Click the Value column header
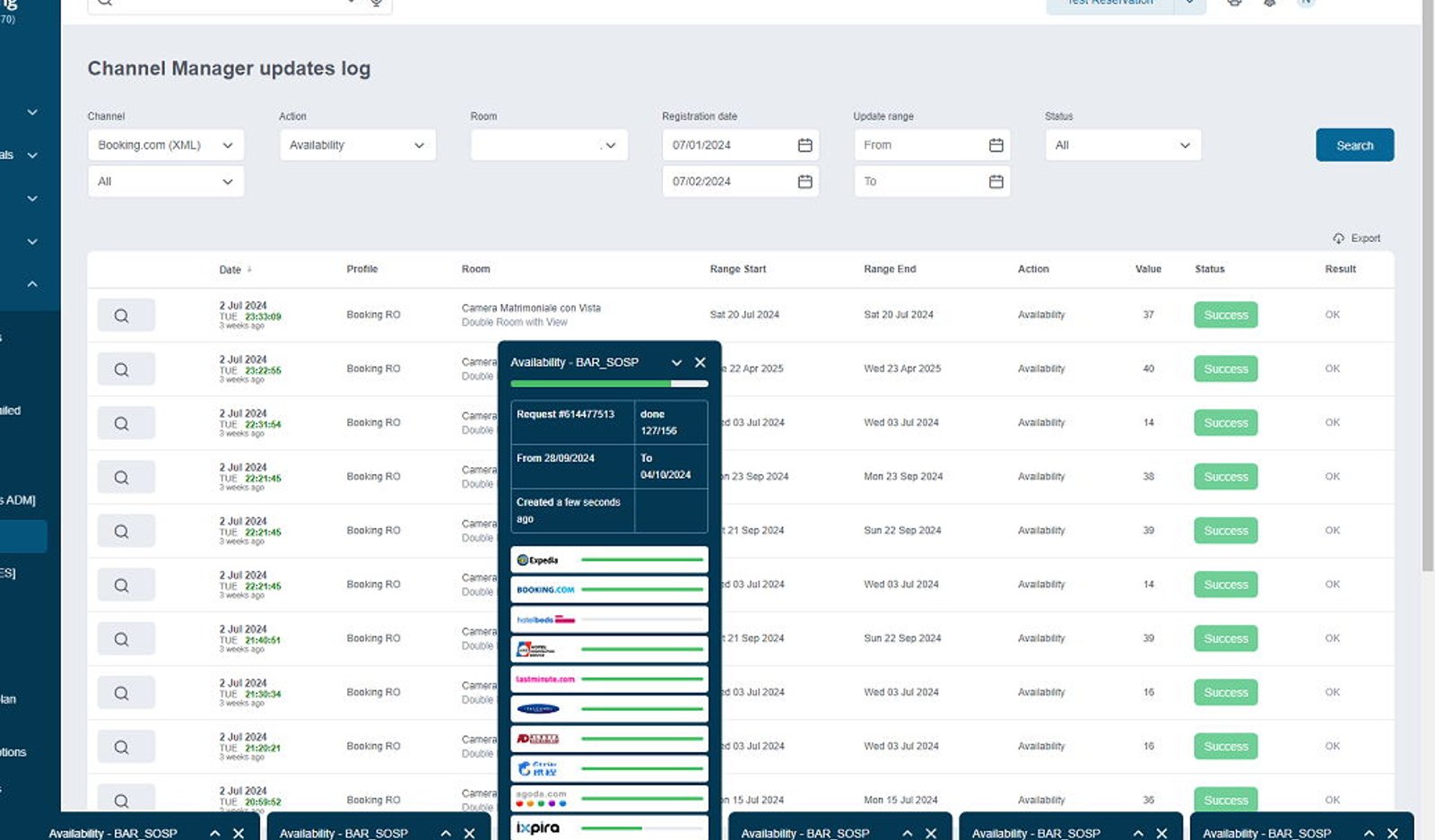Viewport: 1435px width, 840px height. (x=1148, y=269)
